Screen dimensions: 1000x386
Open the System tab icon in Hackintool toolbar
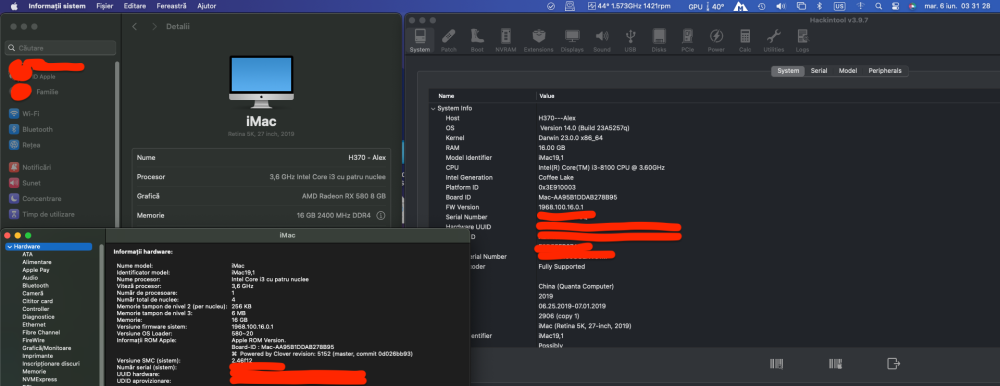click(420, 40)
